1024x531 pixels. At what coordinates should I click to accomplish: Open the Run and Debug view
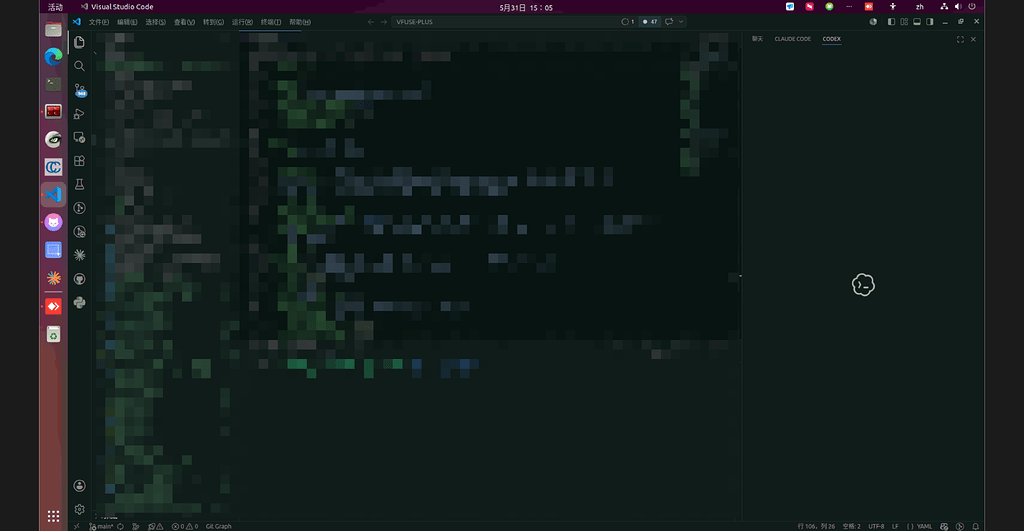coord(79,114)
